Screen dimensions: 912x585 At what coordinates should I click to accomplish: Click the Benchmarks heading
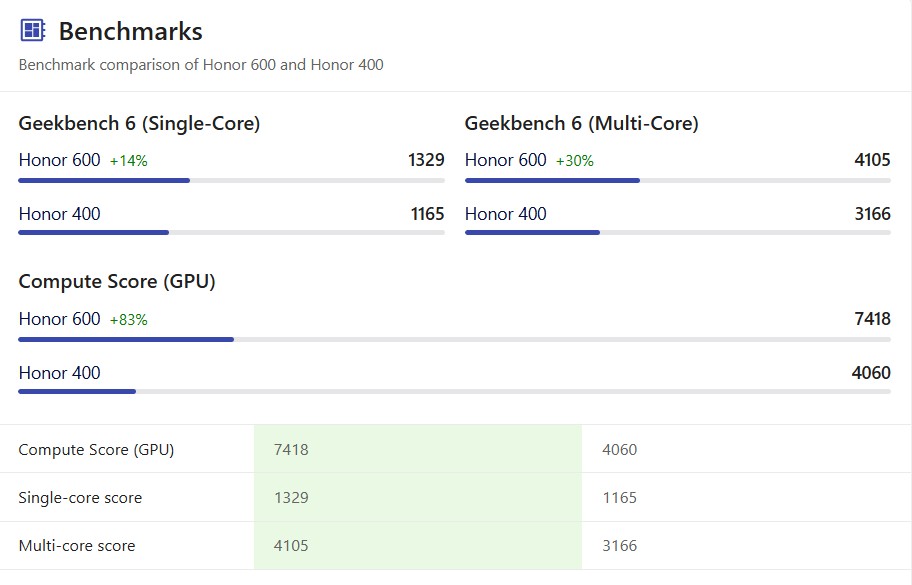pyautogui.click(x=130, y=31)
